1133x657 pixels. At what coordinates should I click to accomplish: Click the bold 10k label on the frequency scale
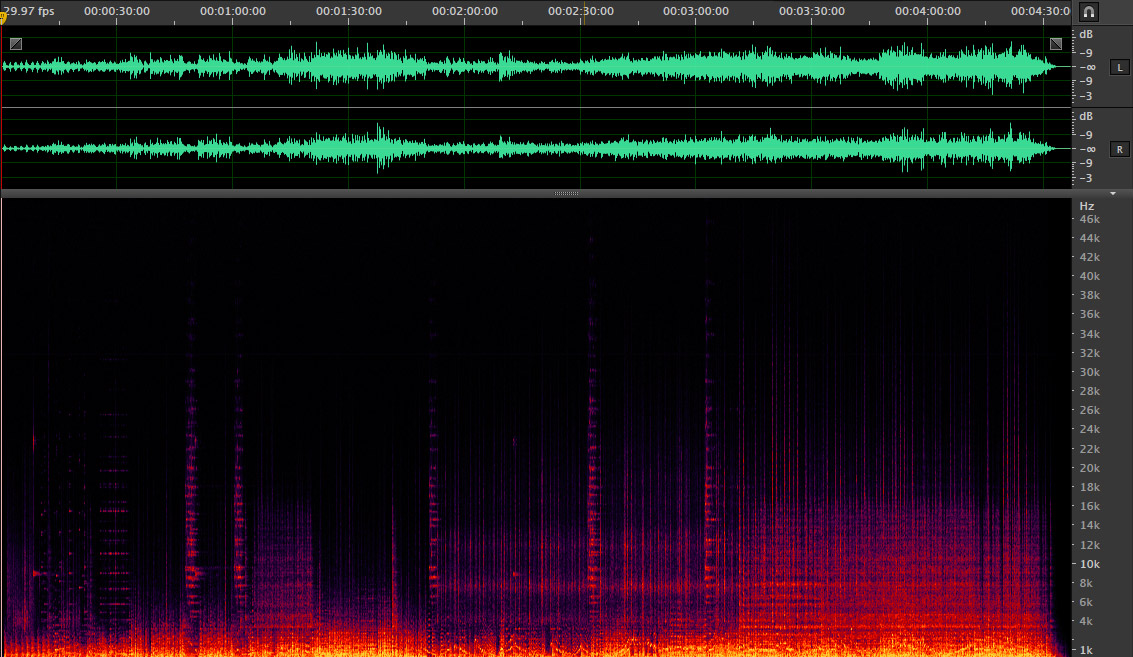click(1090, 564)
